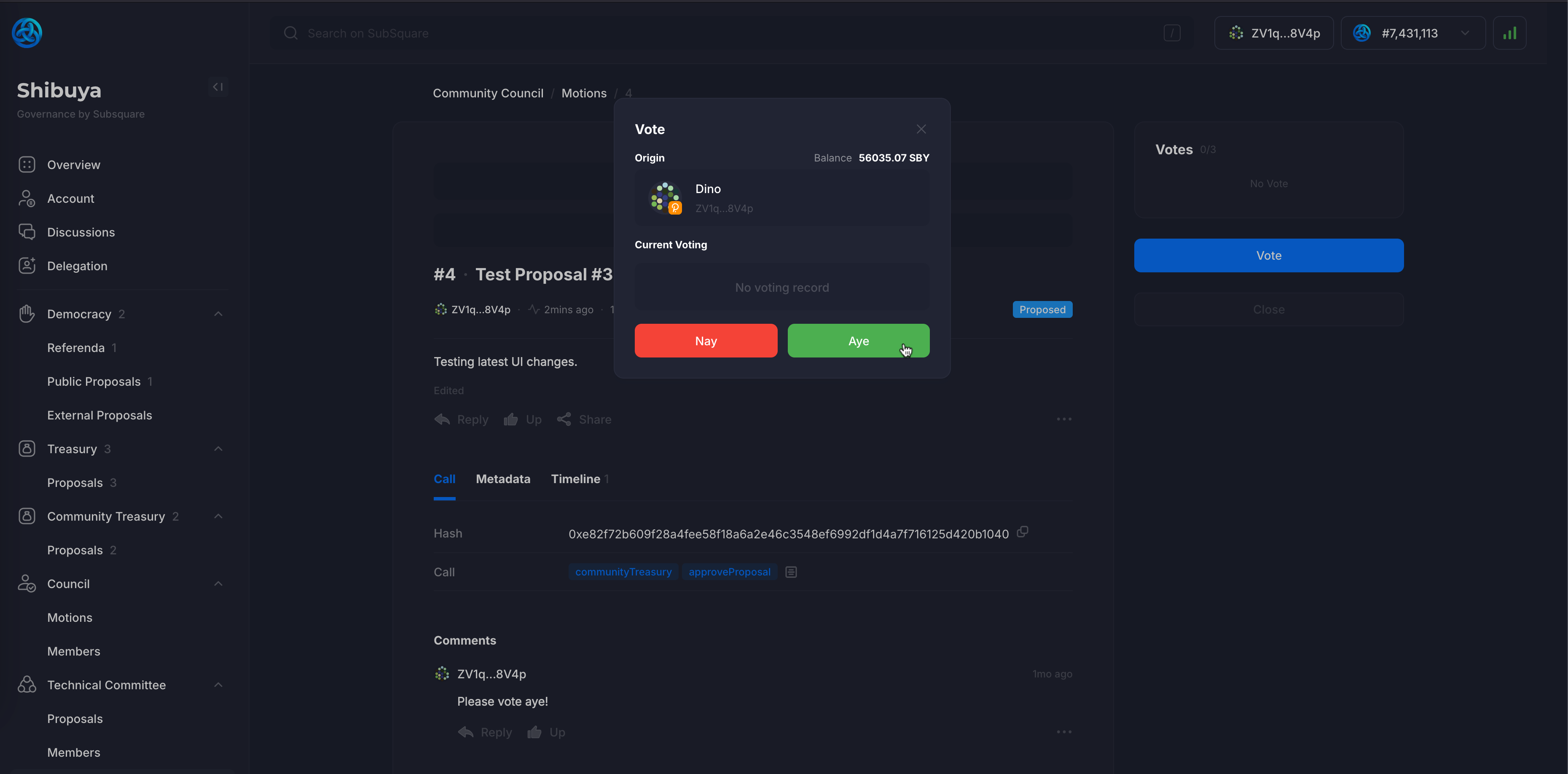Open the statistics icon in the top bar
This screenshot has width=1568, height=774.
tap(1510, 33)
